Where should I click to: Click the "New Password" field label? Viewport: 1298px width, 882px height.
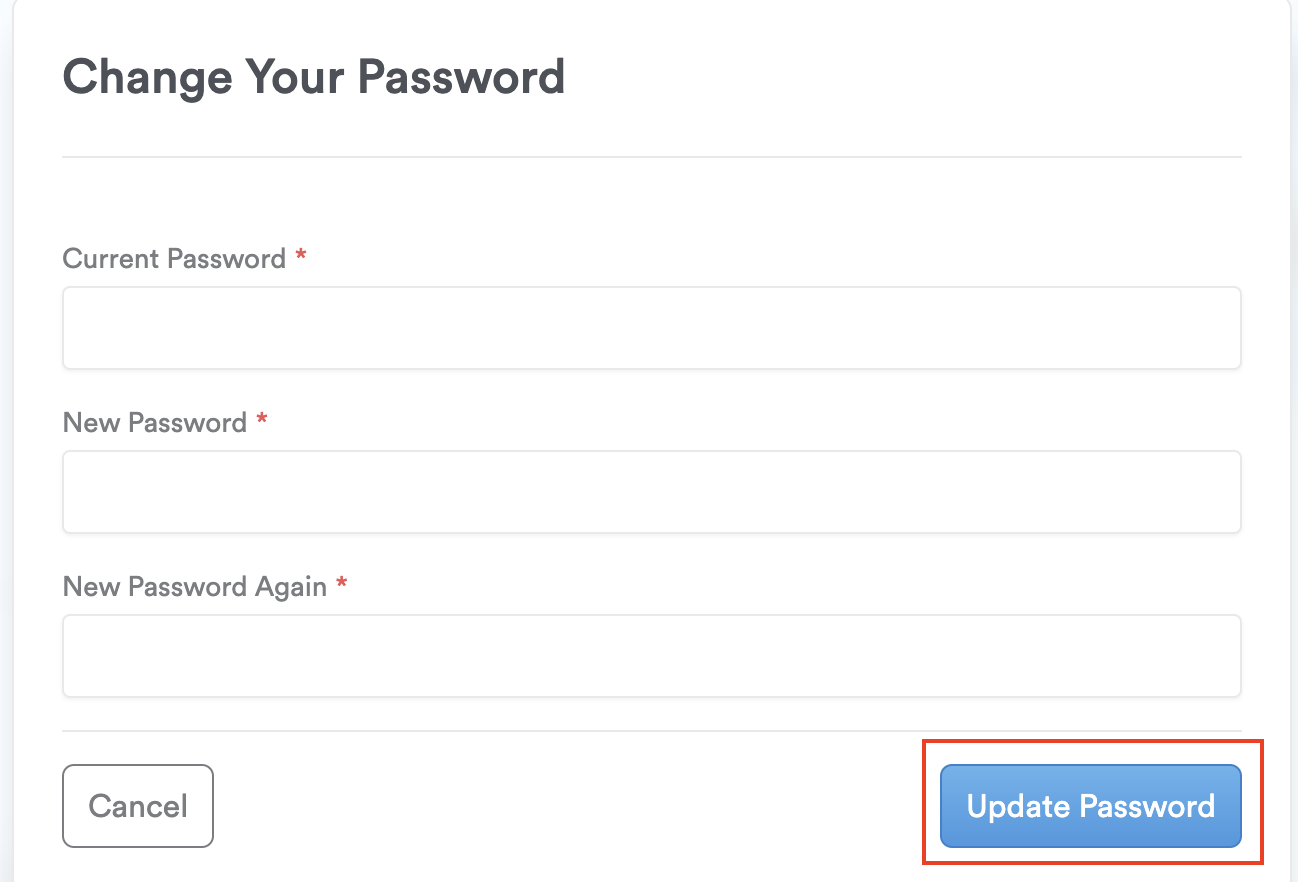pos(154,423)
